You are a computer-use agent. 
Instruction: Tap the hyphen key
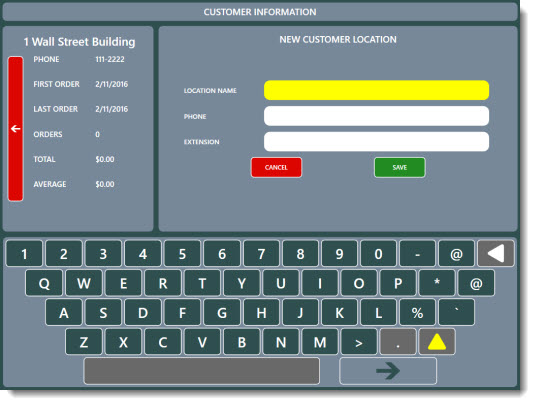[418, 254]
